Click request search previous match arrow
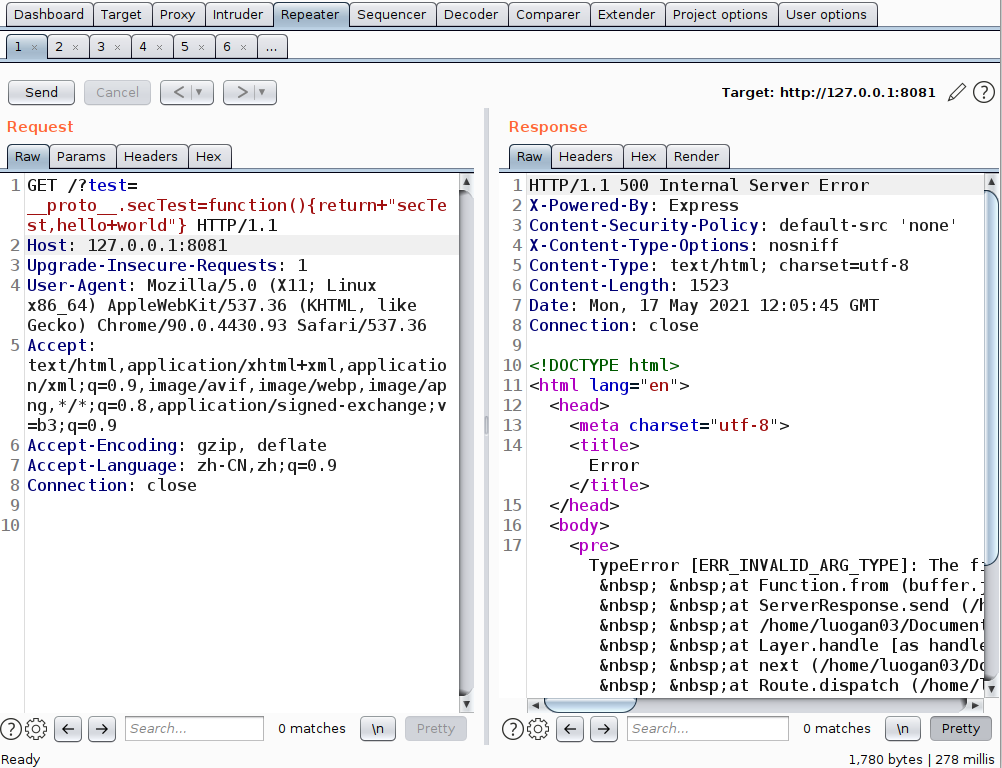The image size is (1002, 768). coord(68,729)
